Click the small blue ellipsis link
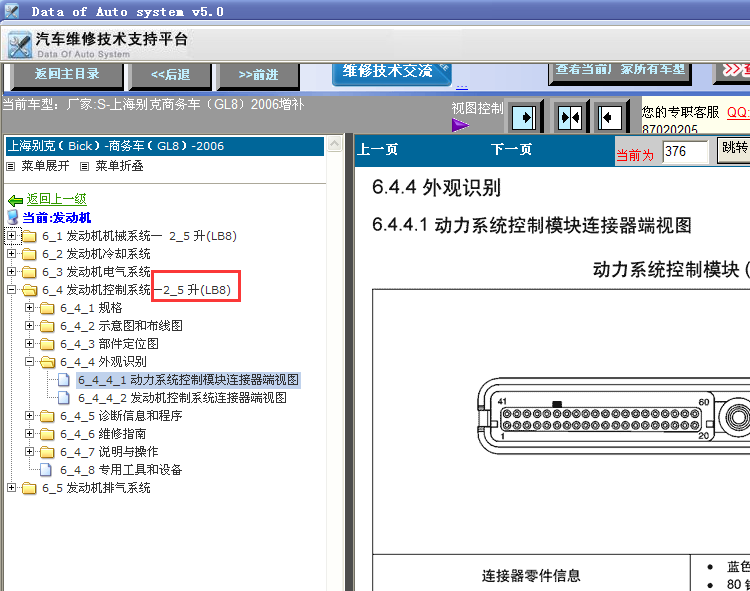The width and height of the screenshot is (750, 591). [462, 88]
